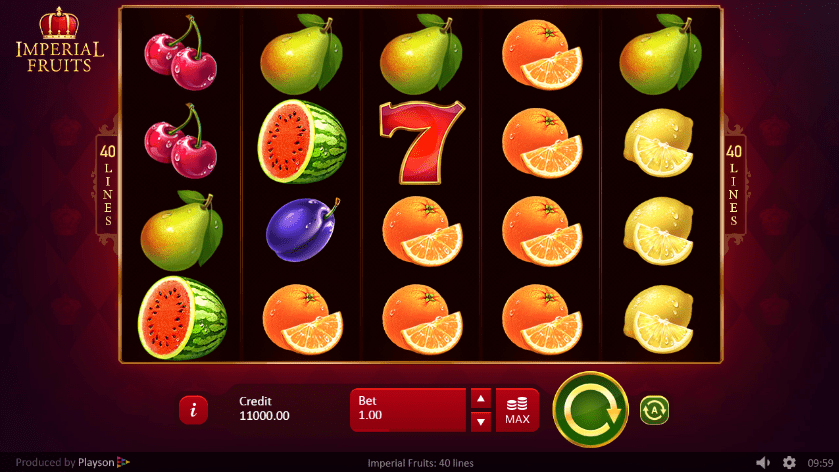Enable autoplay with the A icon
Viewport: 839px width, 472px height.
pyautogui.click(x=654, y=410)
